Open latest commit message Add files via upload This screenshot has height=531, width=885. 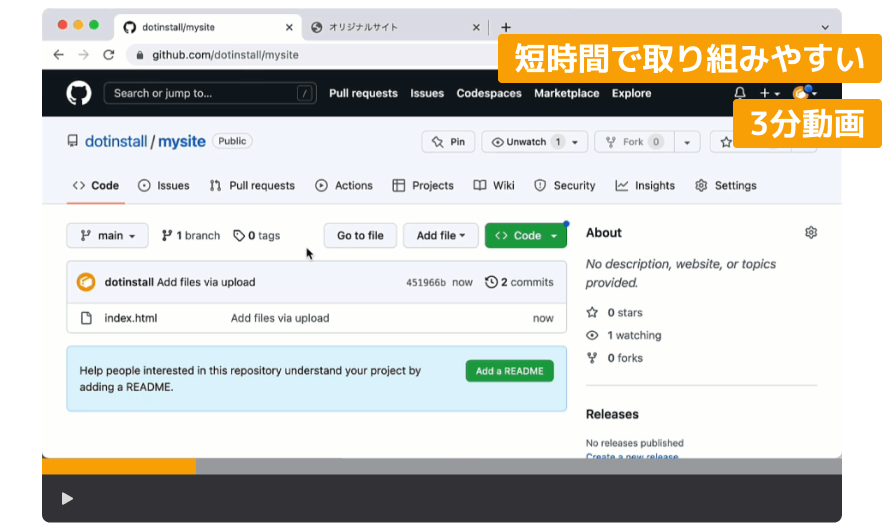206,282
